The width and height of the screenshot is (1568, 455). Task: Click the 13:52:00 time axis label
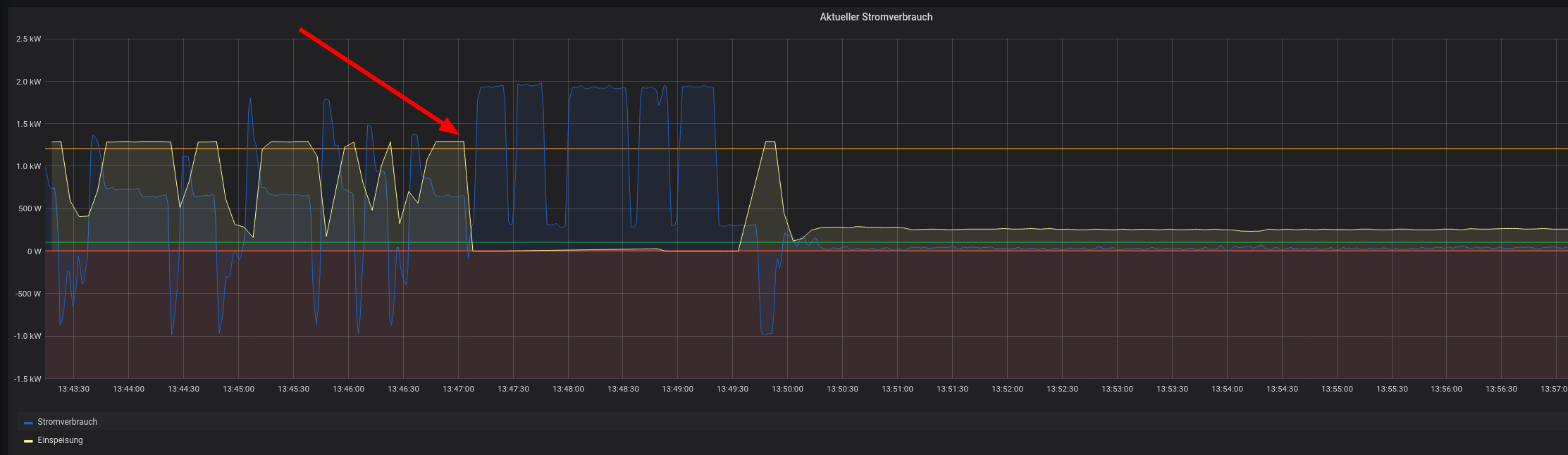pyautogui.click(x=1008, y=389)
